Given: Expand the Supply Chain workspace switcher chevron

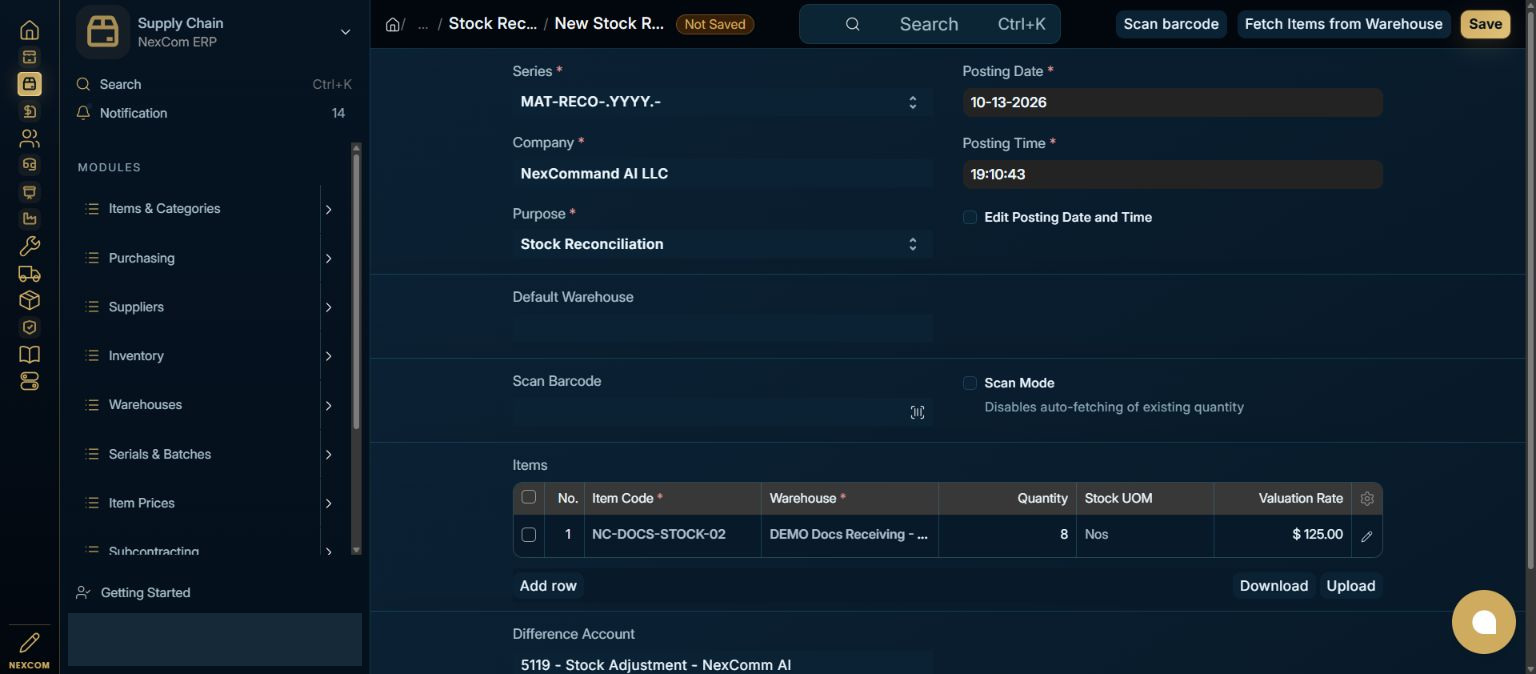Looking at the screenshot, I should click(x=345, y=32).
